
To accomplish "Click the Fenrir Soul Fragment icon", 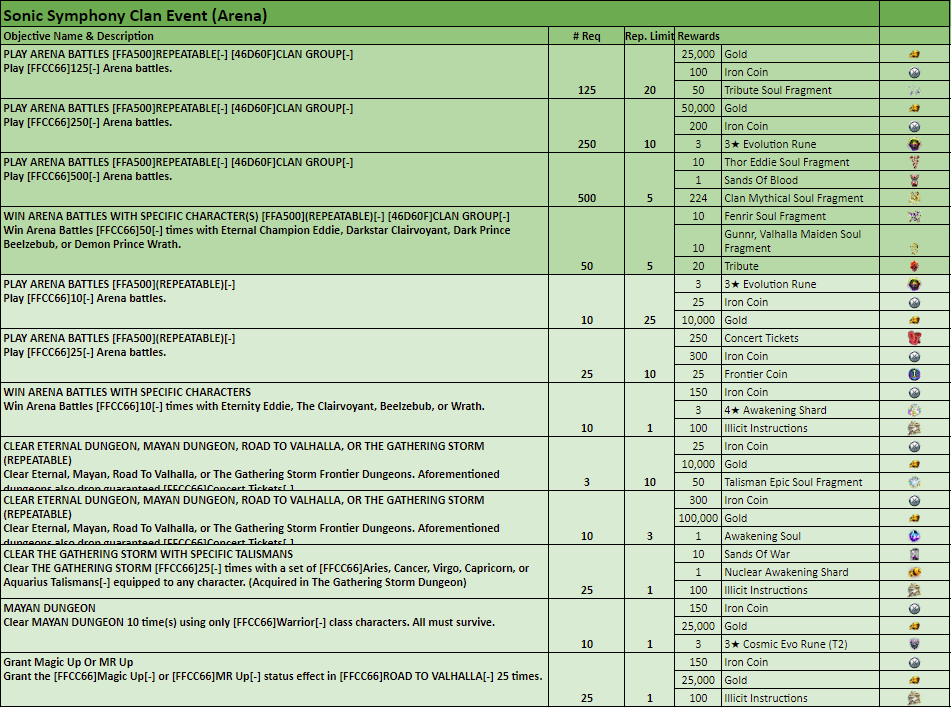I will [914, 216].
